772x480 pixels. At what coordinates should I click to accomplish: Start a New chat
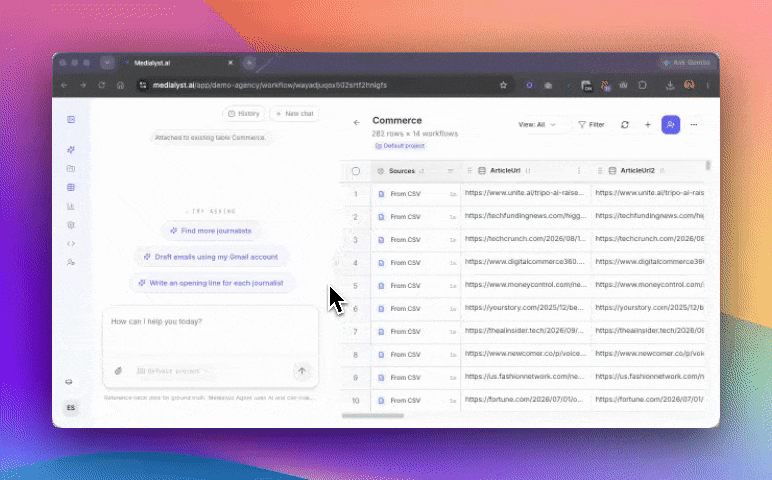tap(294, 114)
